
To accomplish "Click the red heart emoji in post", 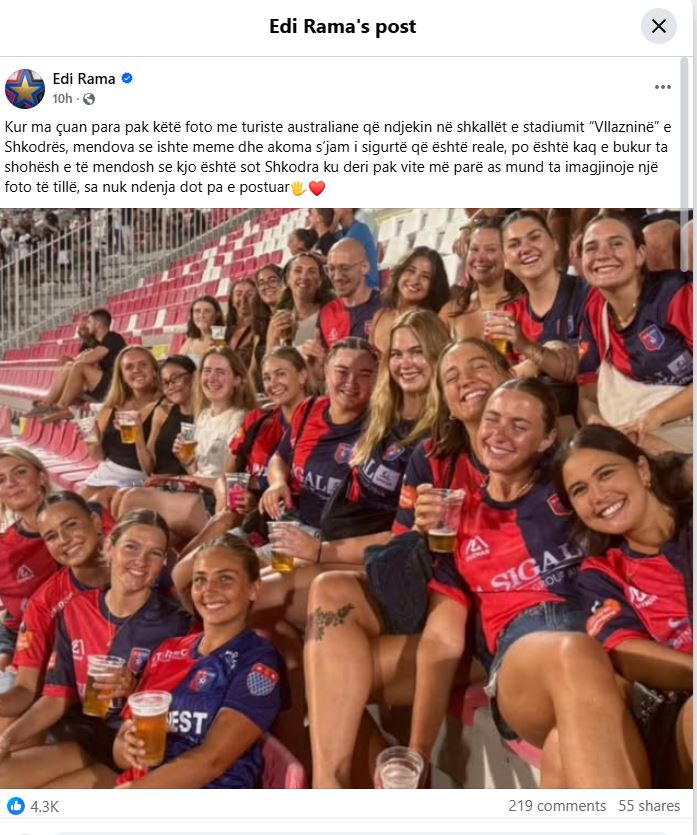I will (x=317, y=188).
